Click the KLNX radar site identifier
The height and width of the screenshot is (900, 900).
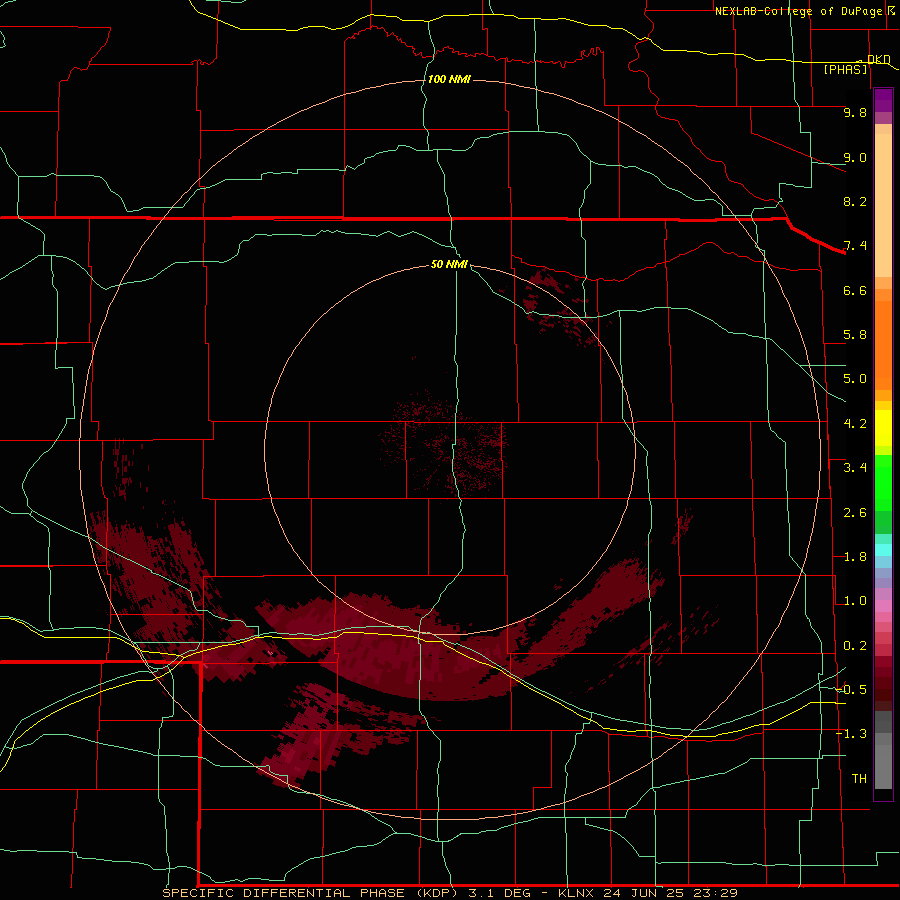coord(576,893)
